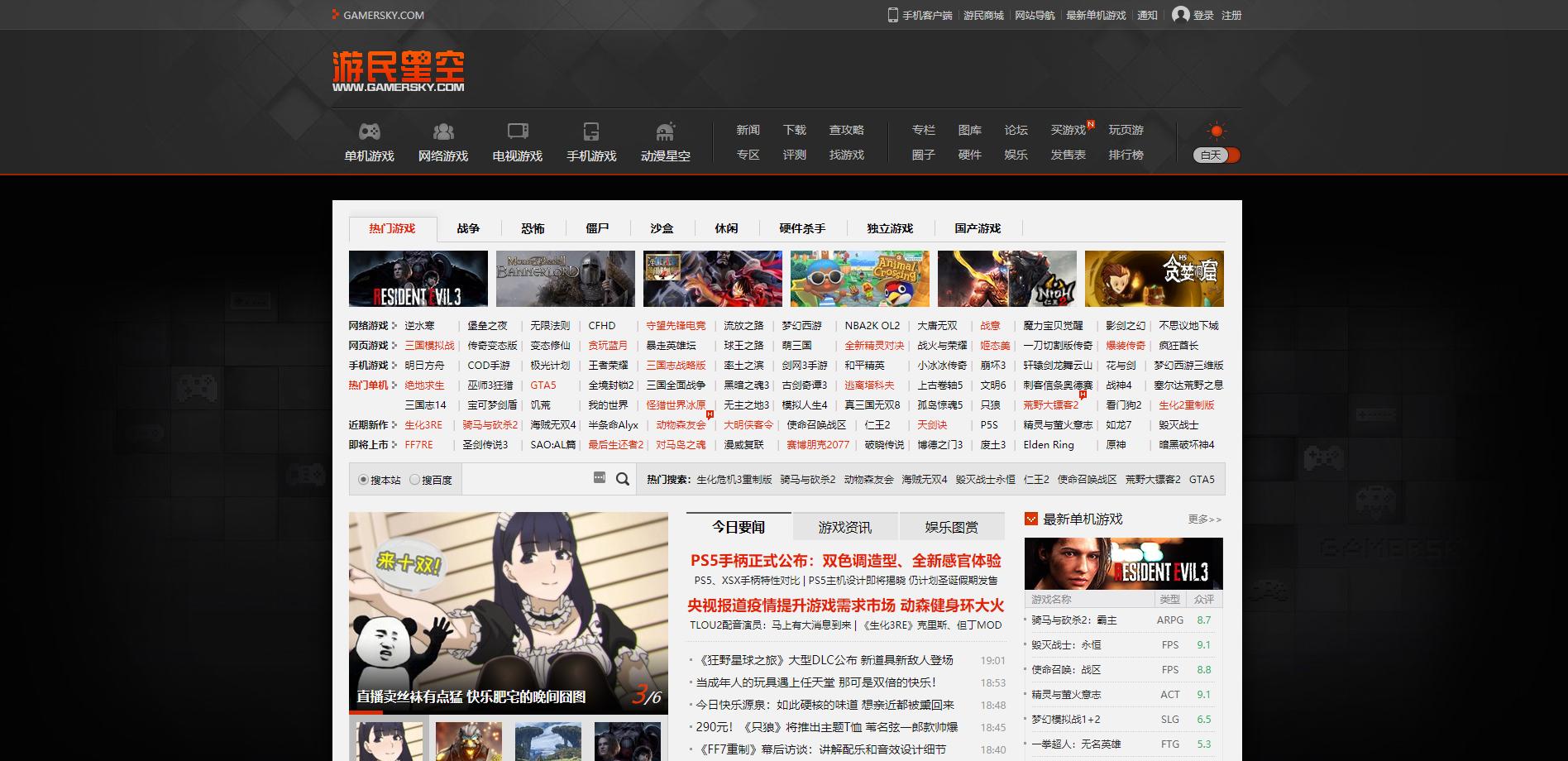Click the red icon beside 最新单机游戏
The height and width of the screenshot is (761, 1568).
[x=1031, y=519]
